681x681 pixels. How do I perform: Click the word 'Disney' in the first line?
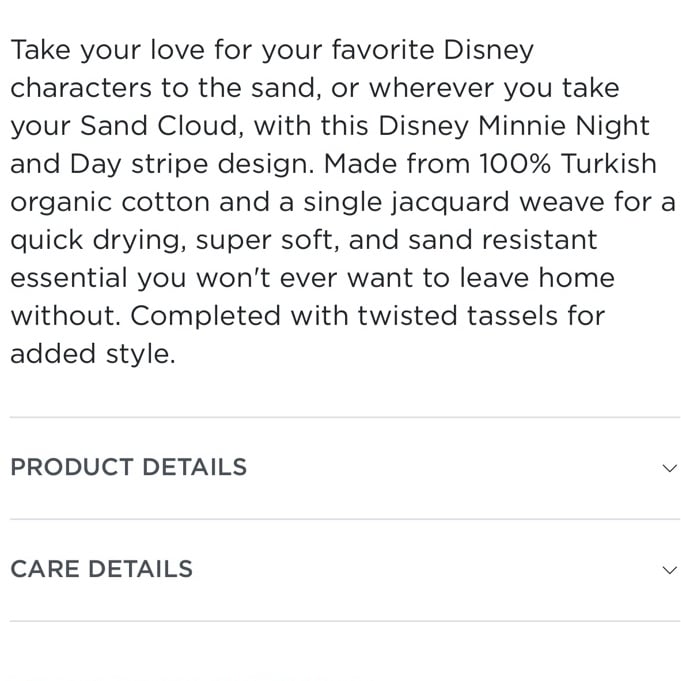tap(488, 51)
